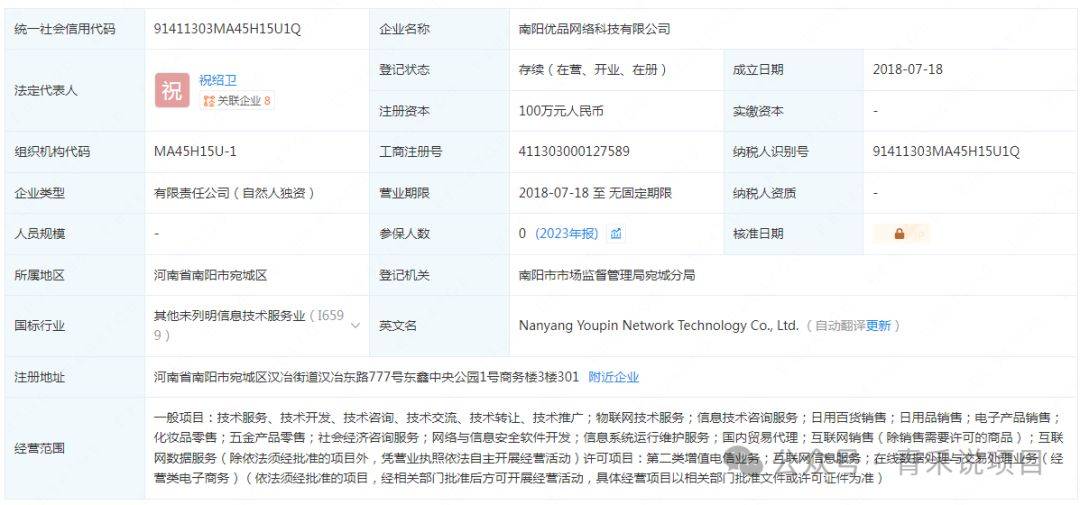Click authority 南阳市市场监督管理局宛城分局
The image size is (1080, 505).
coord(607,275)
